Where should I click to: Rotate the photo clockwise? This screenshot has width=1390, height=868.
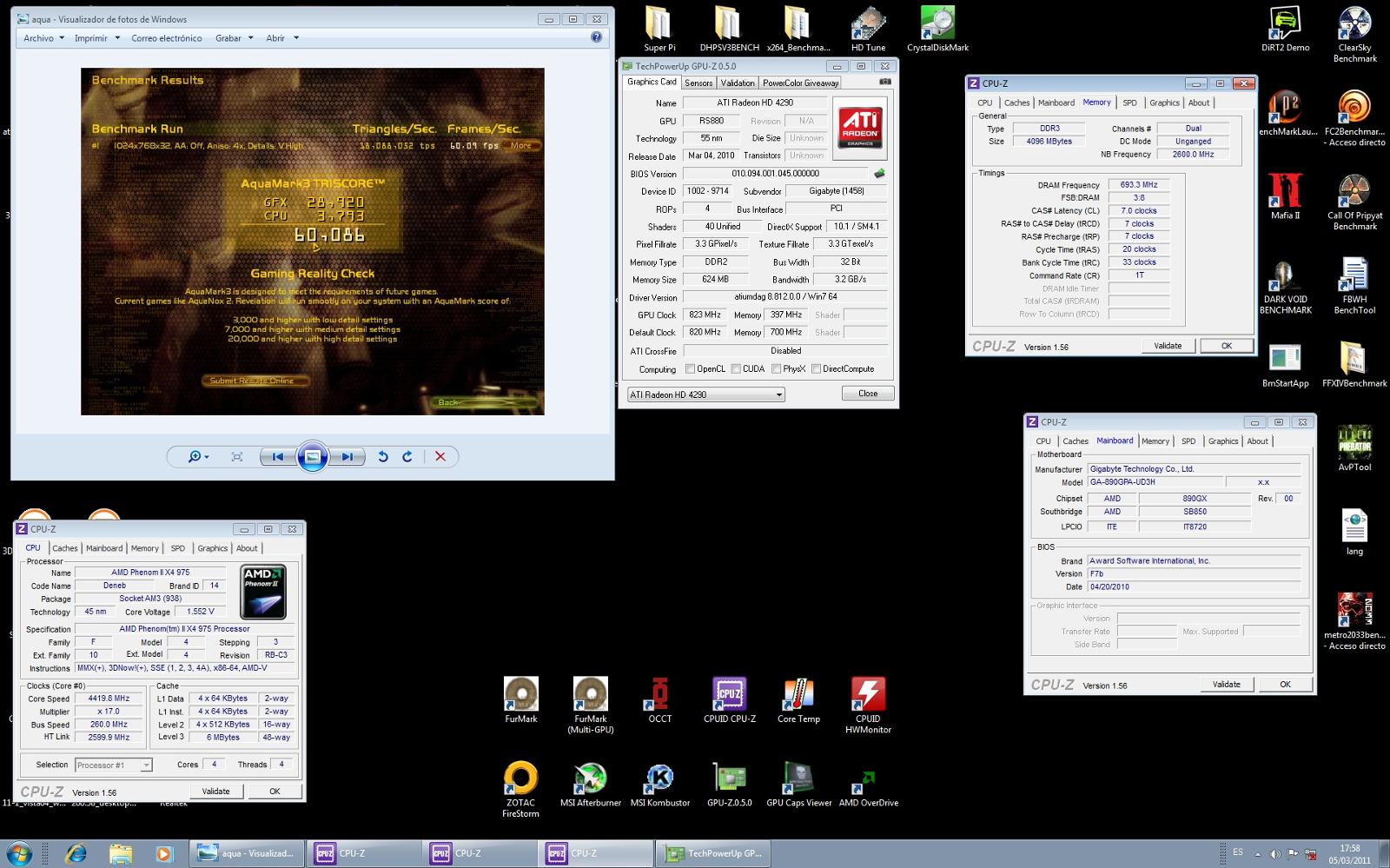click(x=407, y=457)
